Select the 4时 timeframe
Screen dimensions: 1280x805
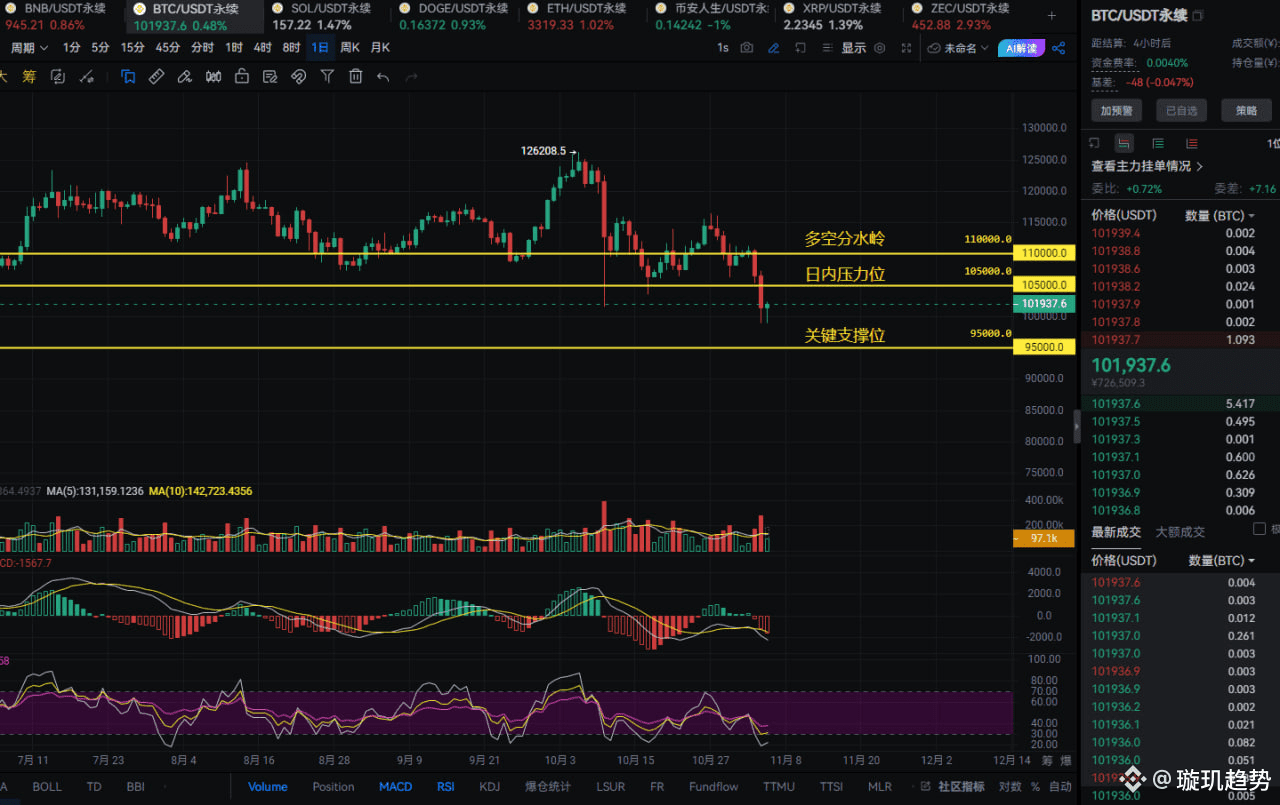point(262,48)
